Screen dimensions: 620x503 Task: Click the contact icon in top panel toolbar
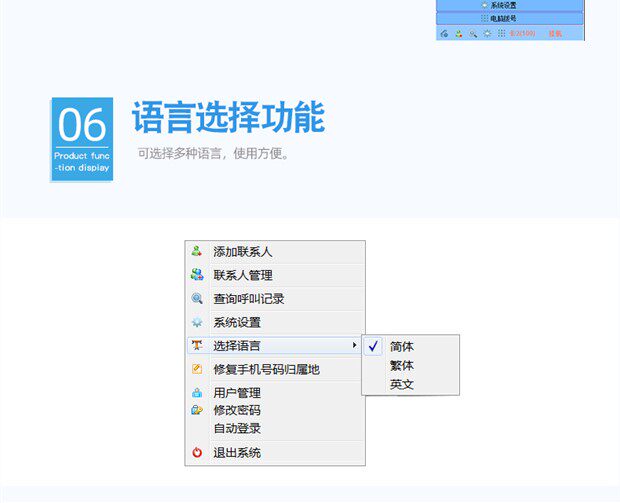(459, 34)
